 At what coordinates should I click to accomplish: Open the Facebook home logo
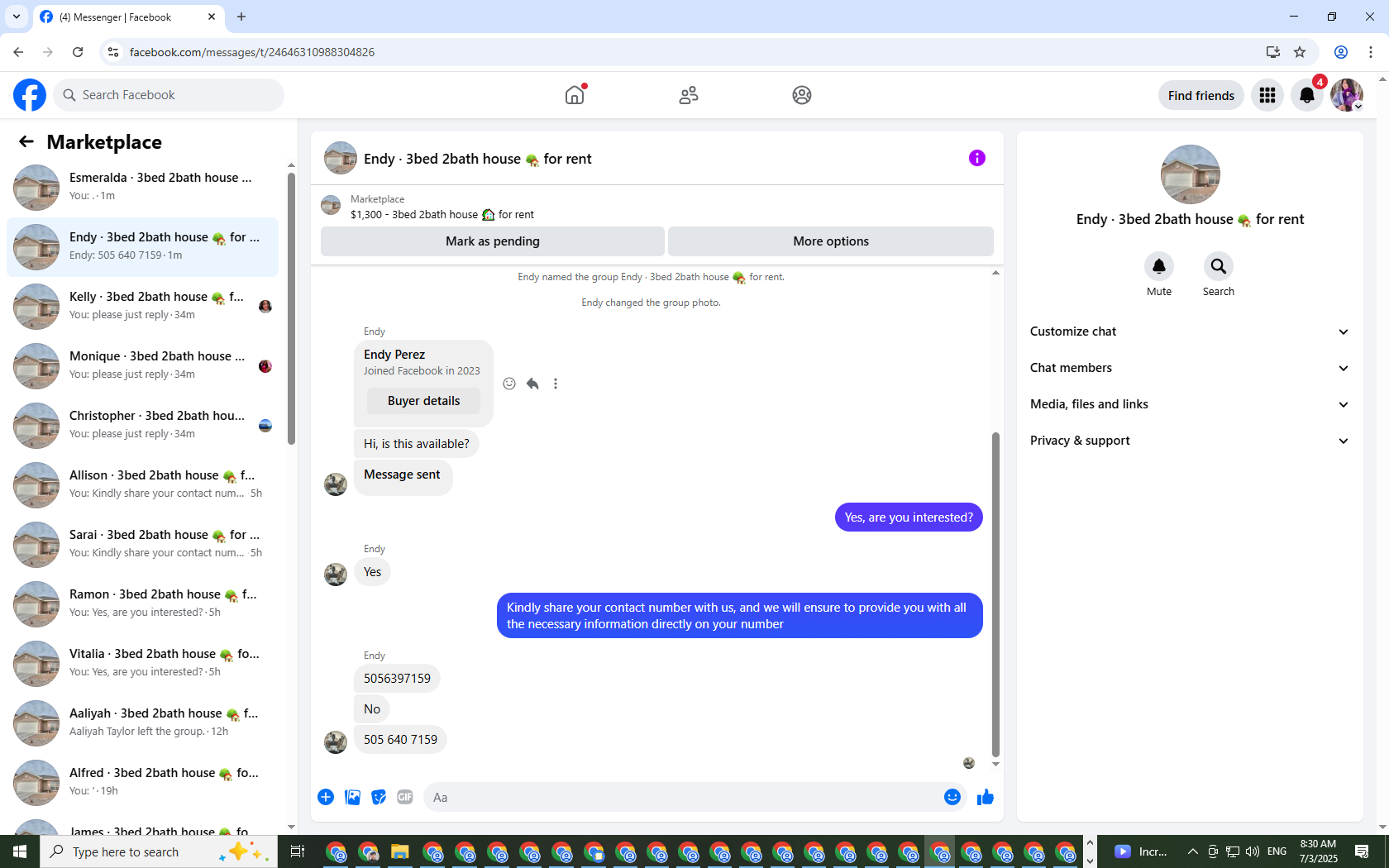pos(30,95)
